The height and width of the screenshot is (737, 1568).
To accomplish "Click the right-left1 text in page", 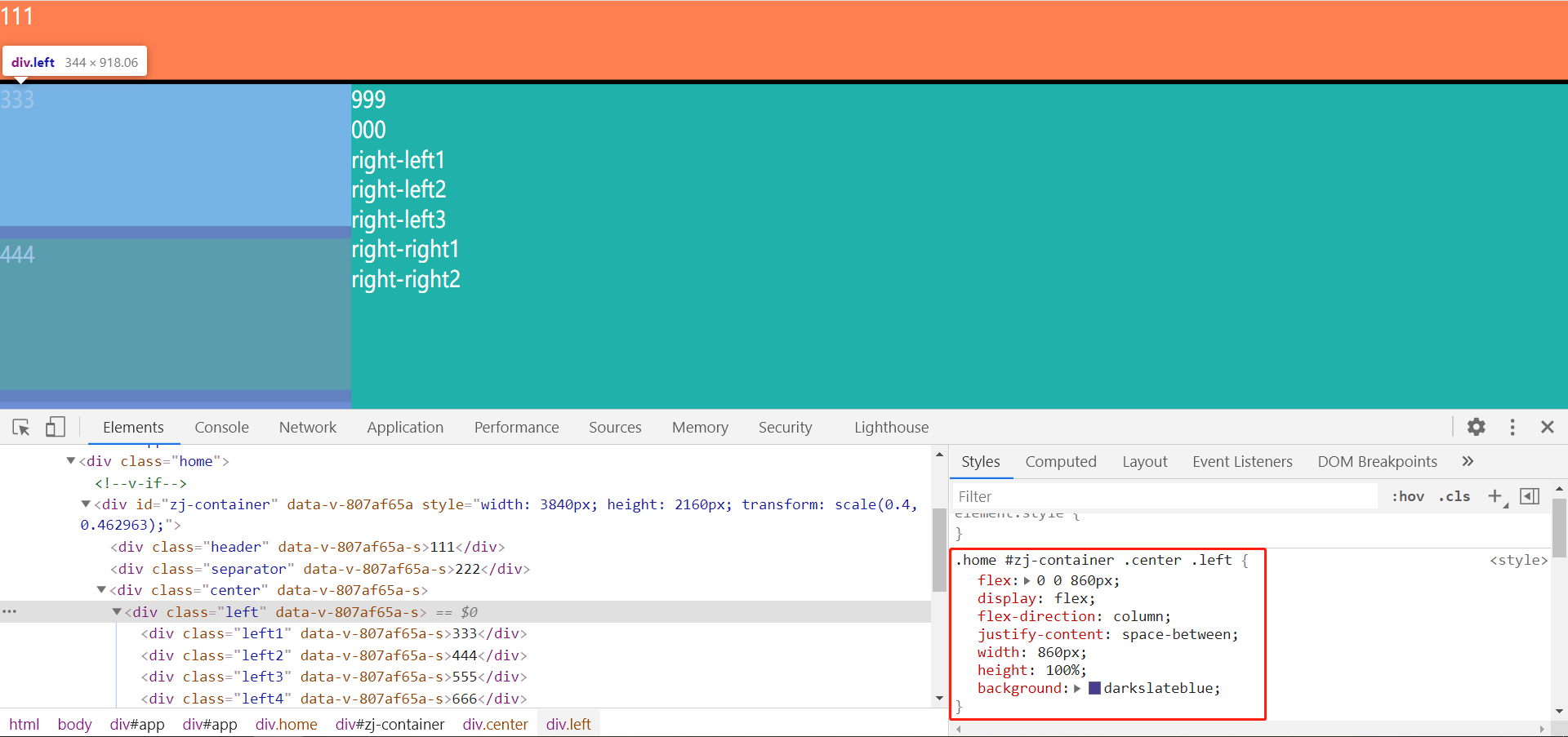I will tap(398, 160).
